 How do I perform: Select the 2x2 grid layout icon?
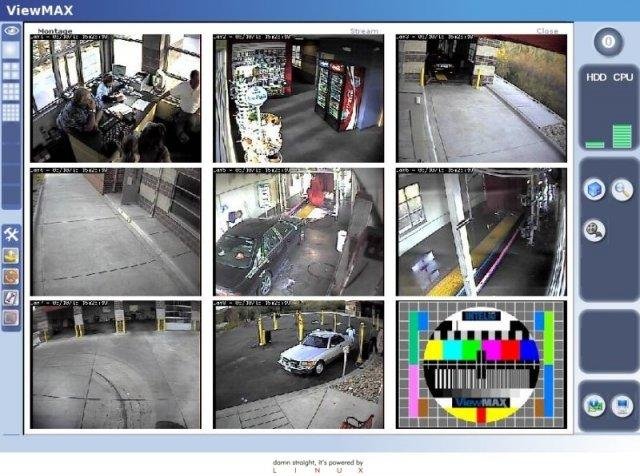[x=11, y=71]
